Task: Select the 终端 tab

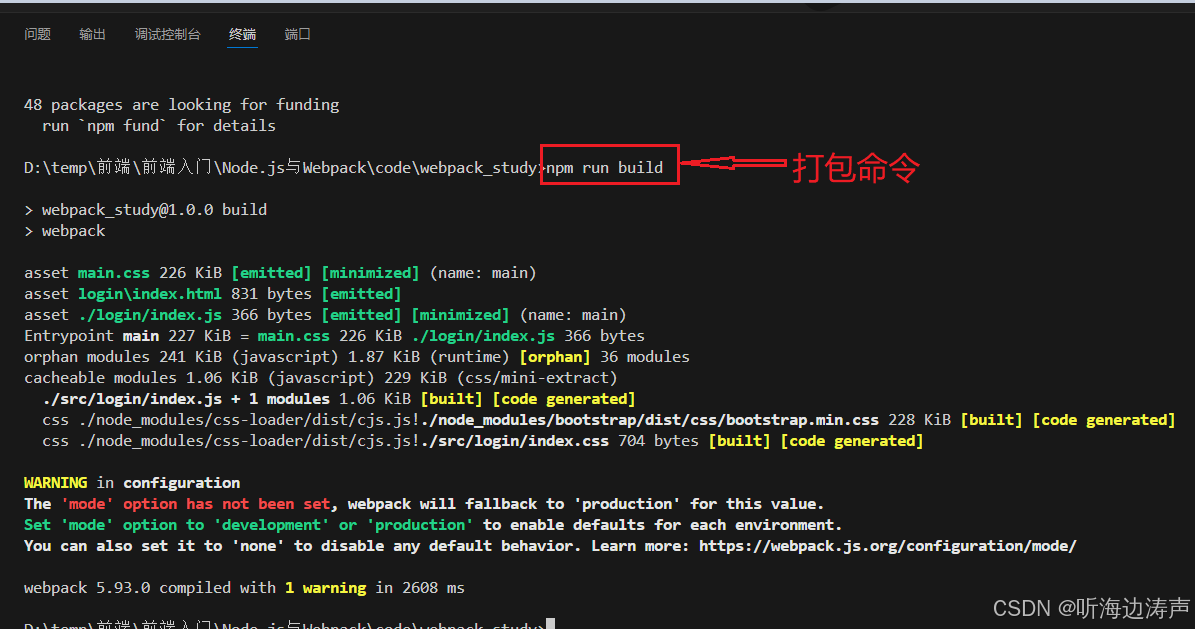Action: coord(242,34)
